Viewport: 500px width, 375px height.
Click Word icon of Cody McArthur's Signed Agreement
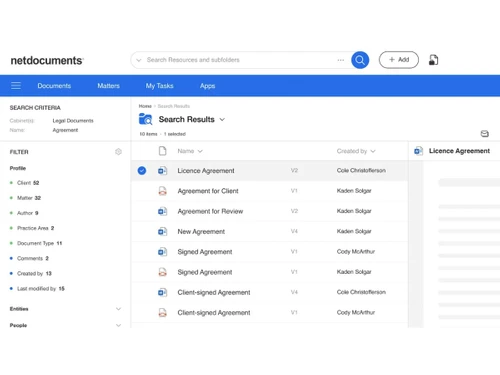162,252
